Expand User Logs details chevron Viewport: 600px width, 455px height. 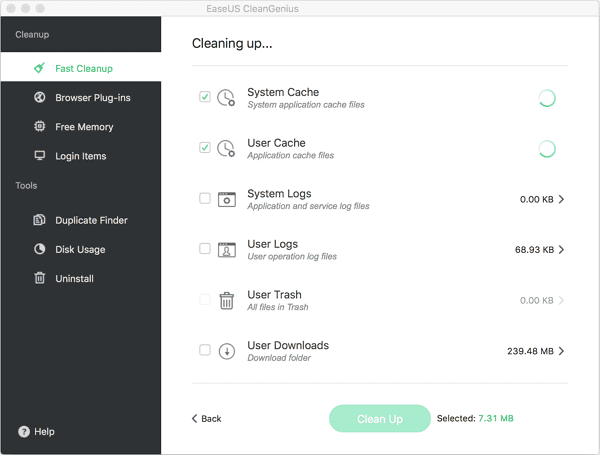point(561,250)
